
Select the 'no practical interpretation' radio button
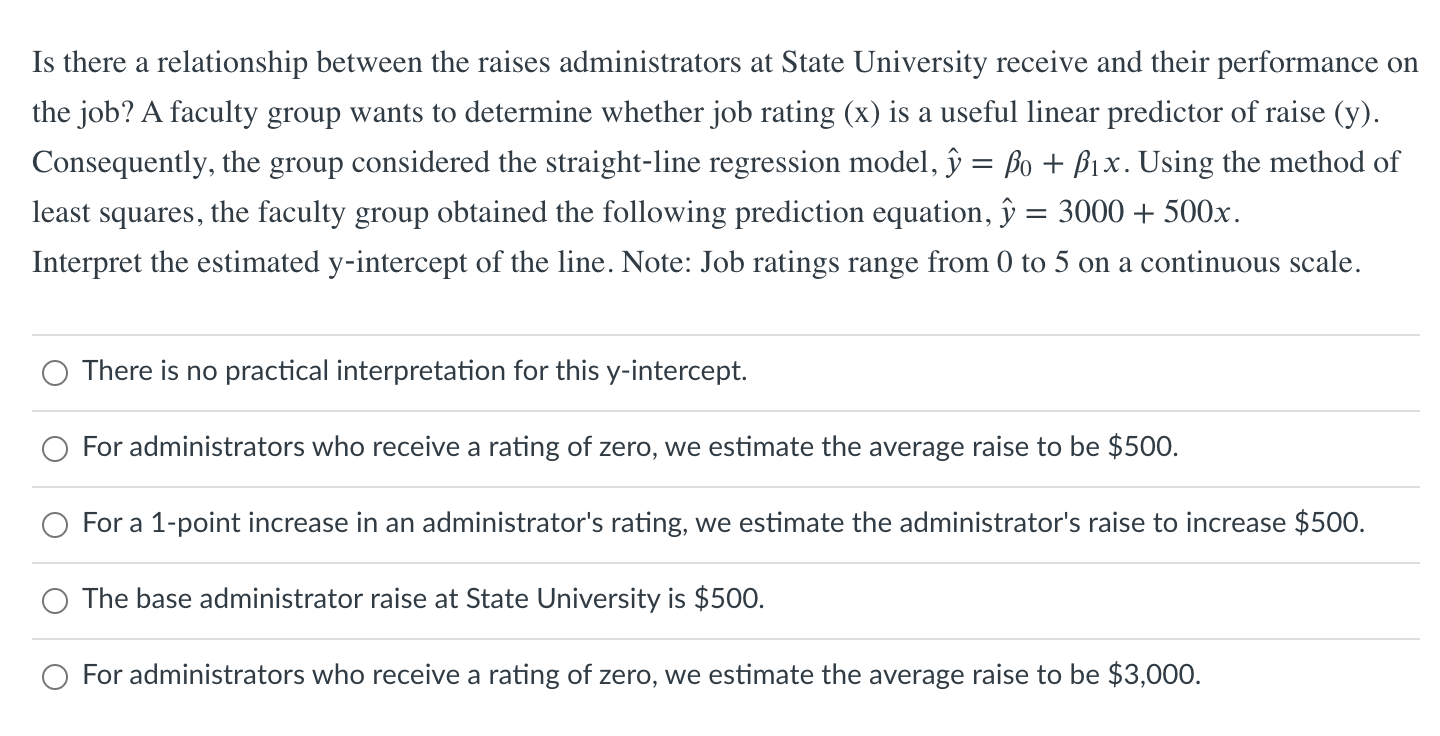point(55,373)
